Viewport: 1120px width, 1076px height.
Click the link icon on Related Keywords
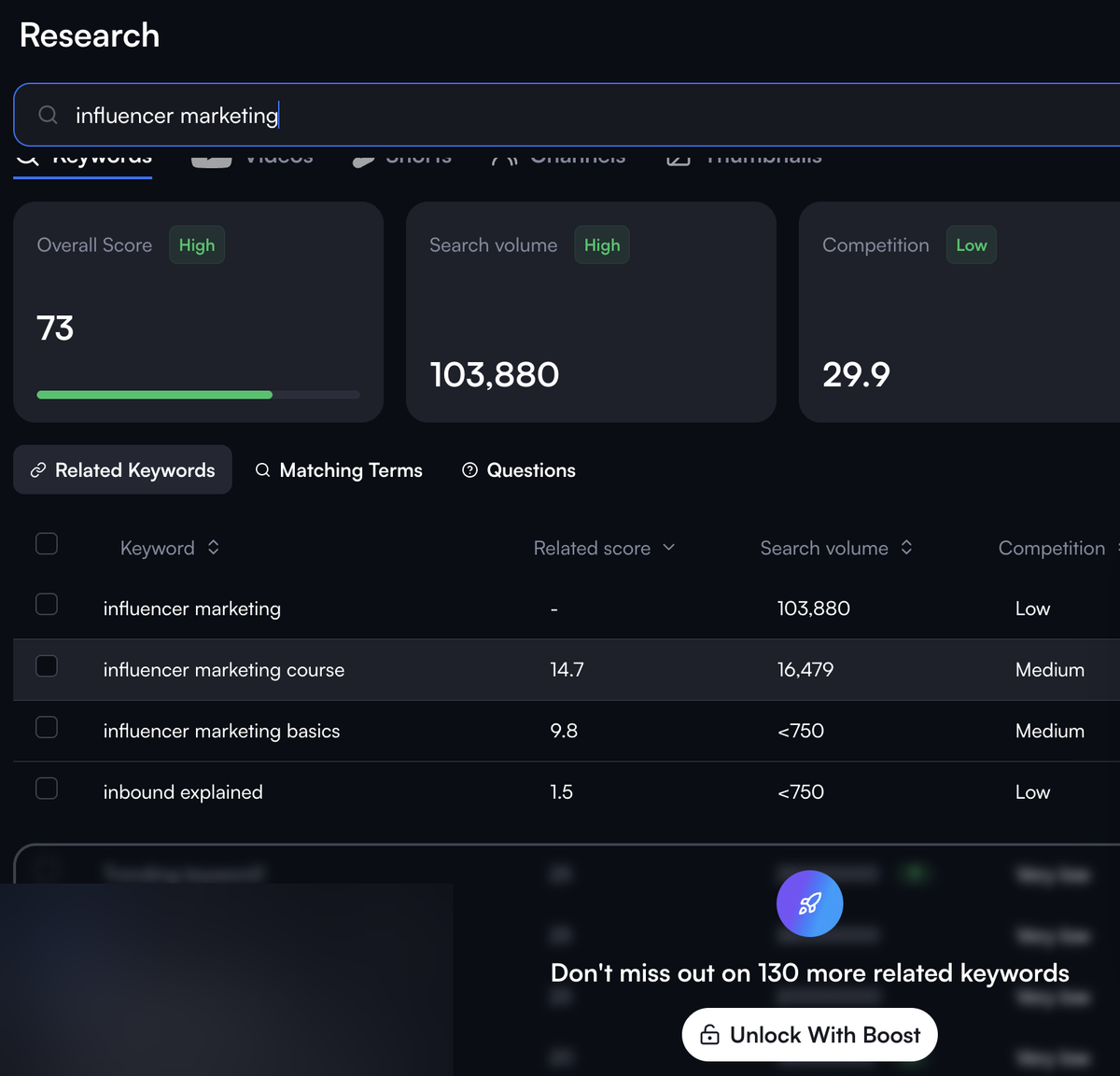(38, 470)
